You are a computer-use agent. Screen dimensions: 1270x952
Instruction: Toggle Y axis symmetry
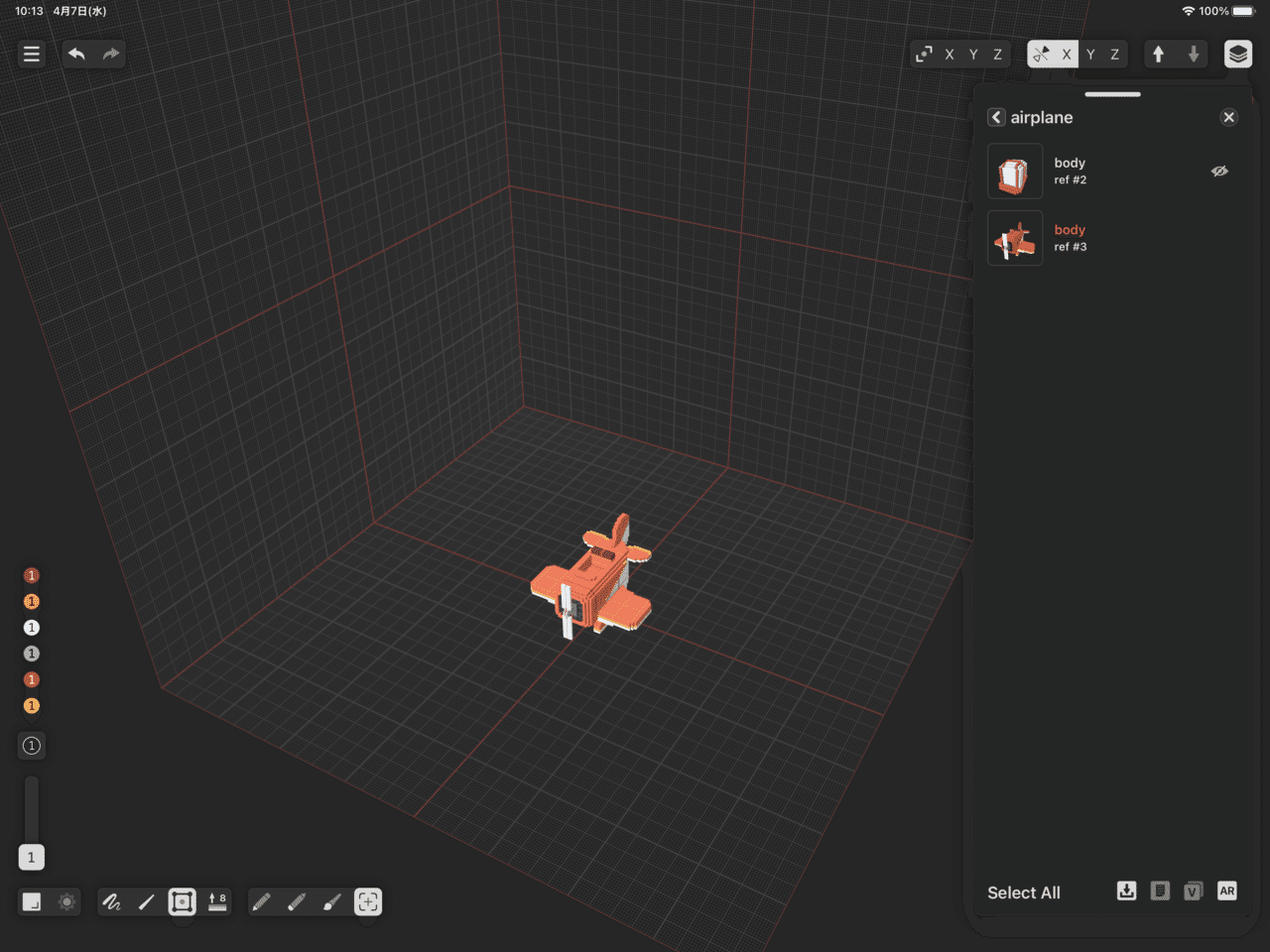[1091, 54]
